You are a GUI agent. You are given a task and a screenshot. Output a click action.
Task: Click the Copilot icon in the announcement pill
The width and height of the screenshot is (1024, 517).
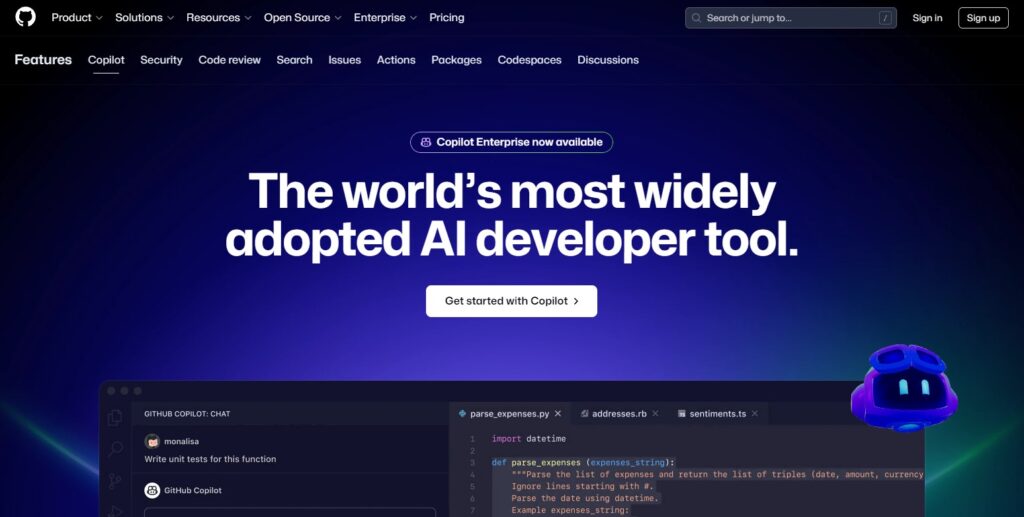pos(426,142)
